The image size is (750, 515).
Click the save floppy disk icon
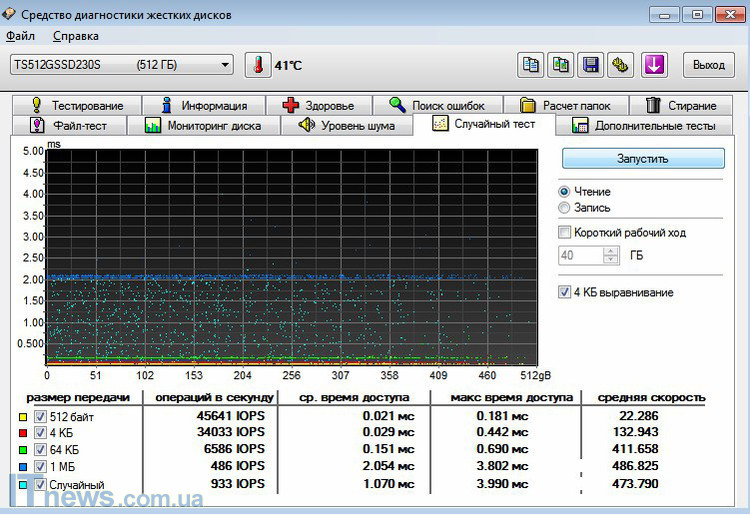(591, 65)
